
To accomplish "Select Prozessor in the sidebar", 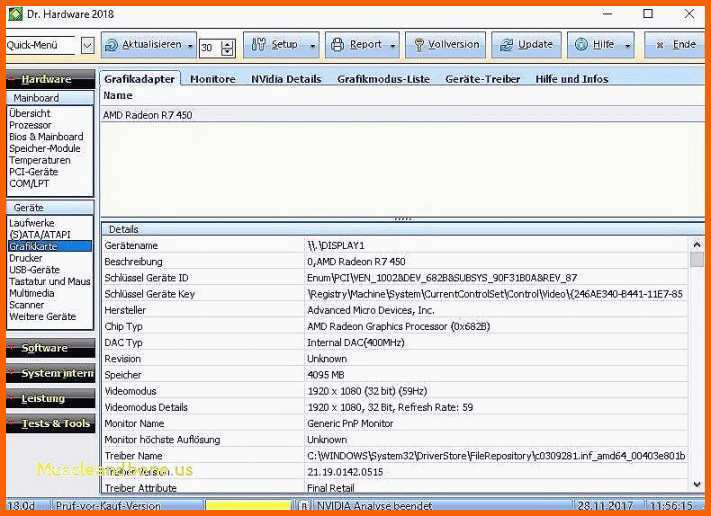I will click(x=30, y=125).
